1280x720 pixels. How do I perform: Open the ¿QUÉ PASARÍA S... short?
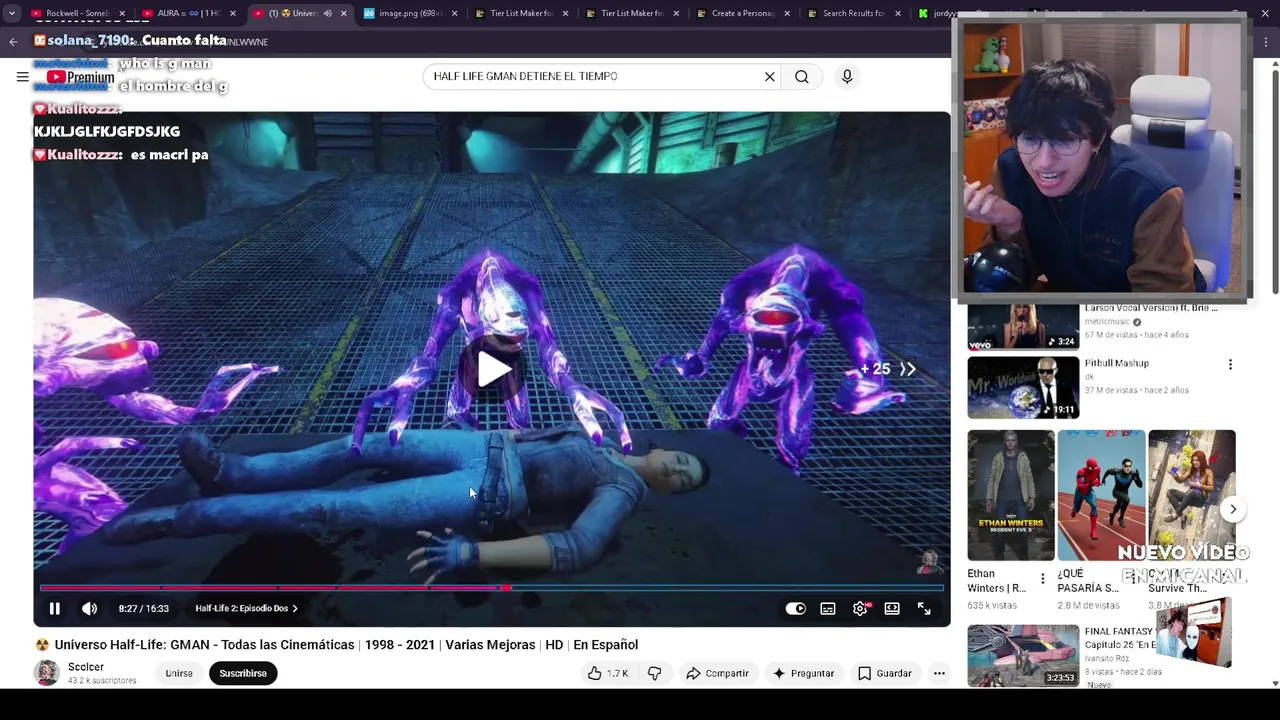1101,495
